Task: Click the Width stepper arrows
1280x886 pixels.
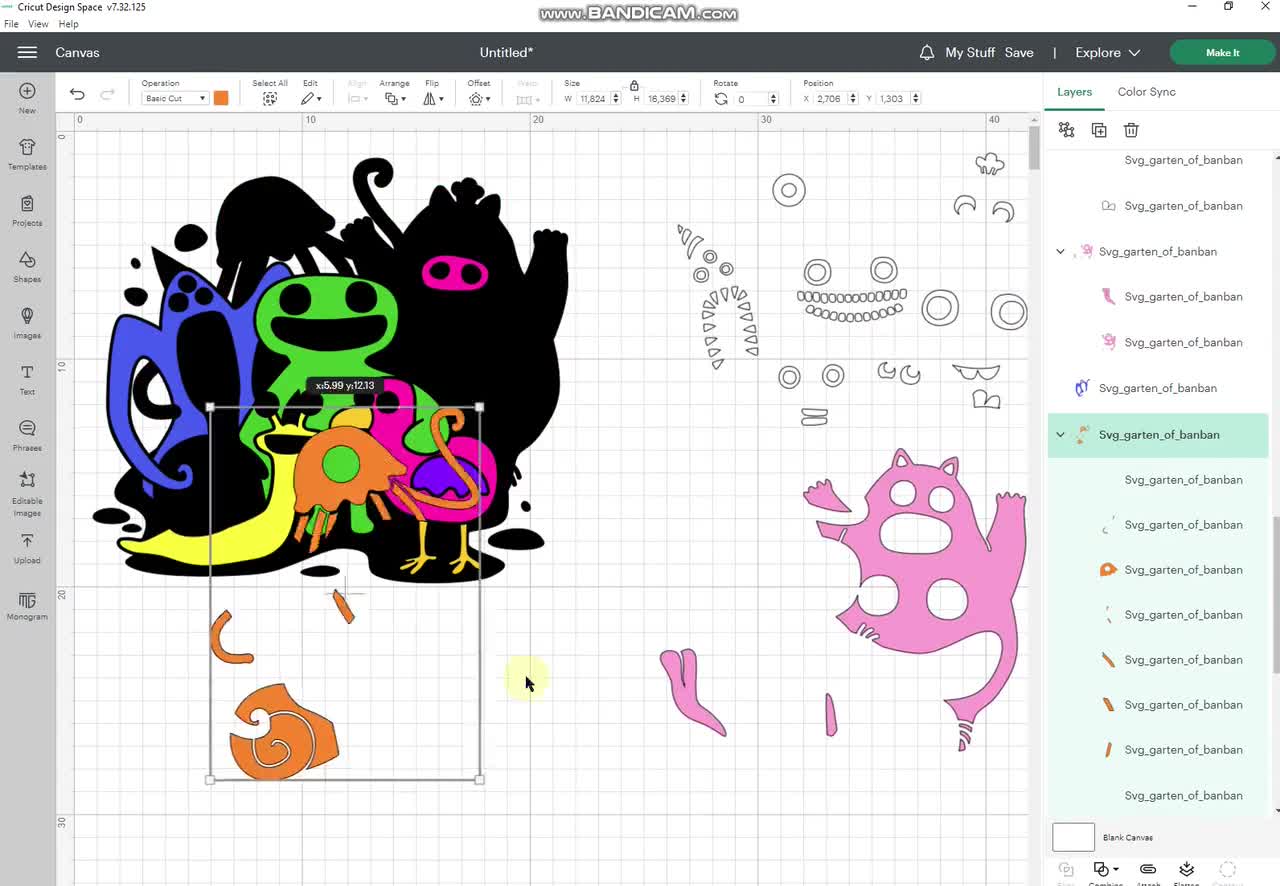Action: coord(615,99)
